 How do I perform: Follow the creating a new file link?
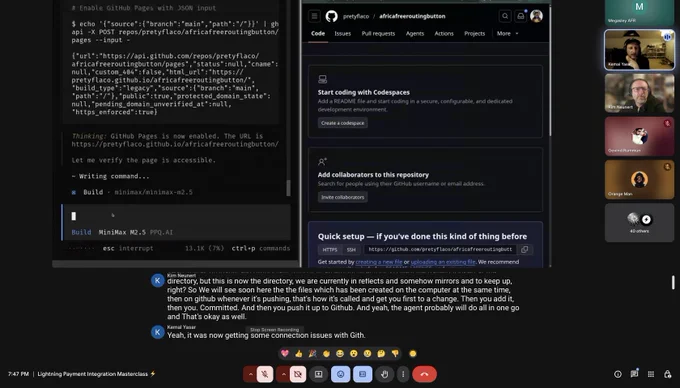click(x=379, y=262)
